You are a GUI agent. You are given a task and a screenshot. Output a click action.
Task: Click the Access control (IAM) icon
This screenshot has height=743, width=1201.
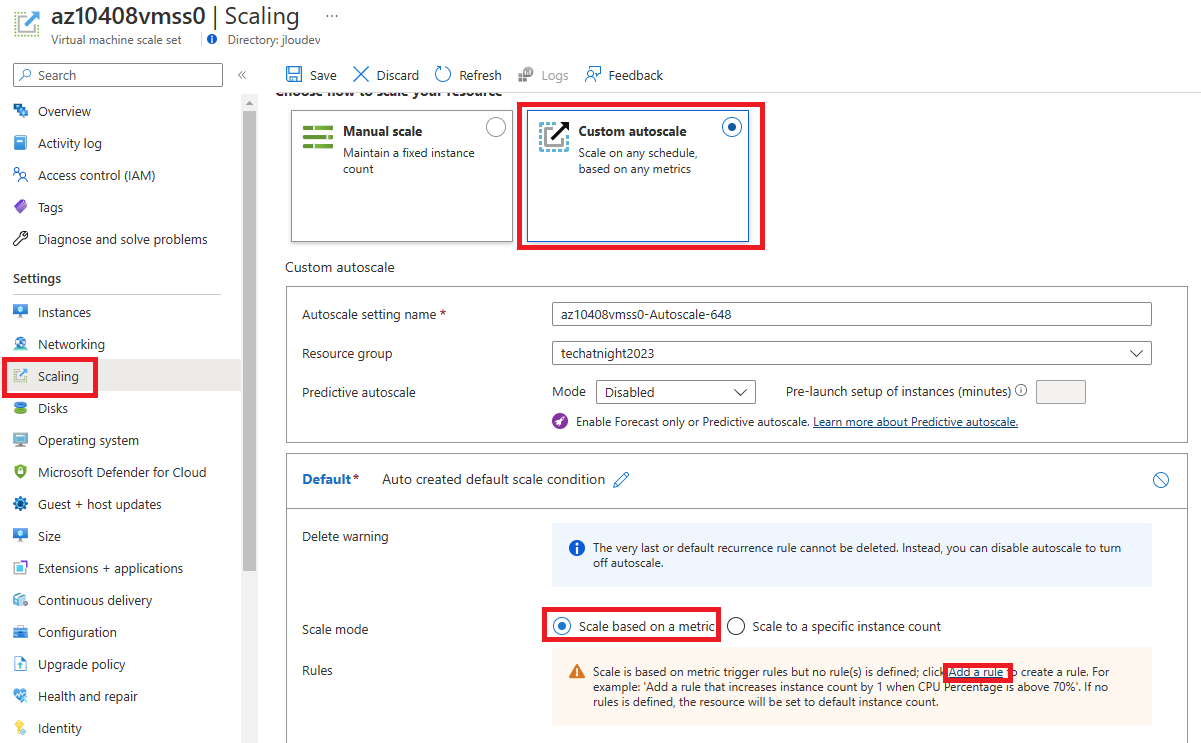point(21,175)
